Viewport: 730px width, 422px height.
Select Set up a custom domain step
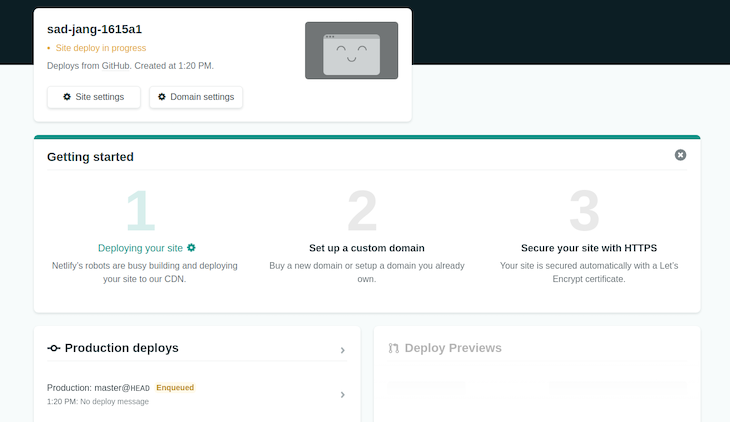coord(366,248)
